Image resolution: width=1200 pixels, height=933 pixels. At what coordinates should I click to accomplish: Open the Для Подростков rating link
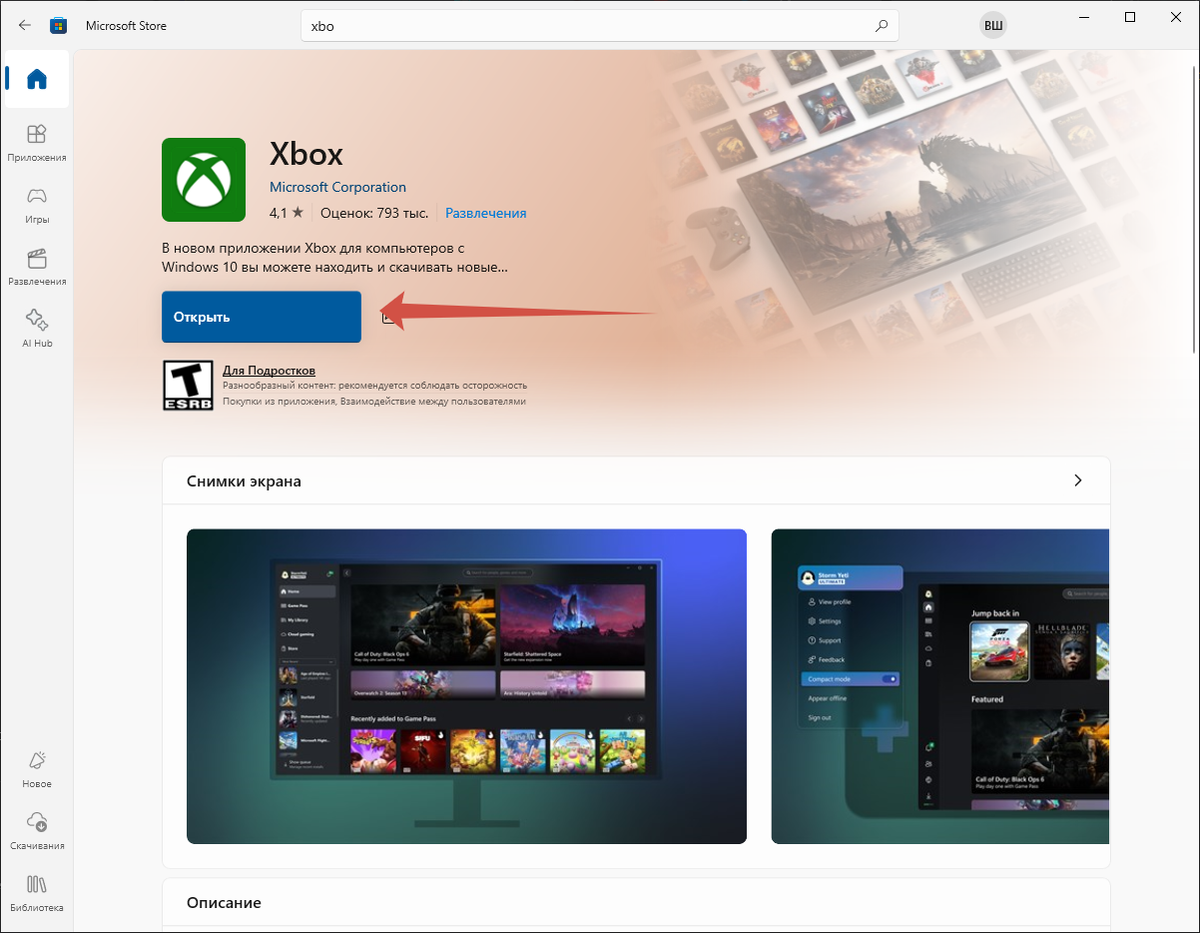tap(269, 371)
